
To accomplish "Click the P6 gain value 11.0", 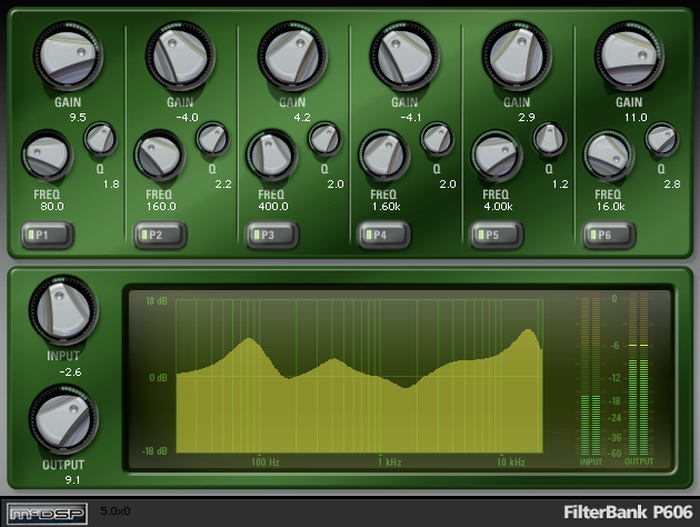I will 636,117.
